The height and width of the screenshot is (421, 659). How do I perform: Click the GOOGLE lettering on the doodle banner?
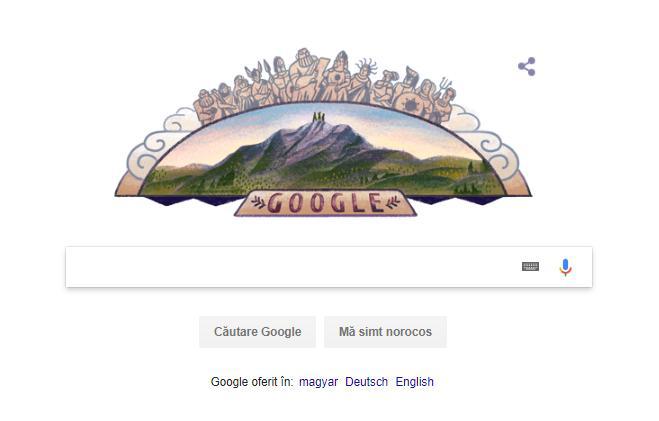[325, 203]
